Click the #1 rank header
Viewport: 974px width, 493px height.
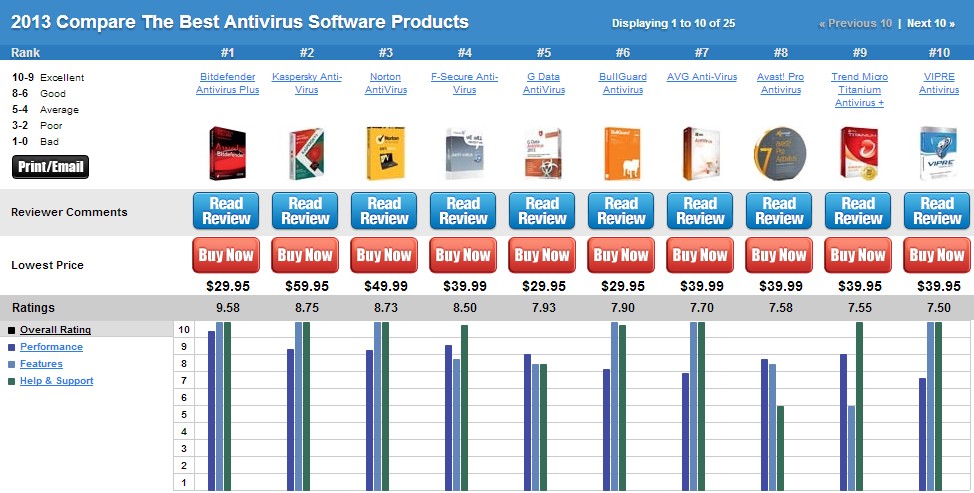(227, 53)
